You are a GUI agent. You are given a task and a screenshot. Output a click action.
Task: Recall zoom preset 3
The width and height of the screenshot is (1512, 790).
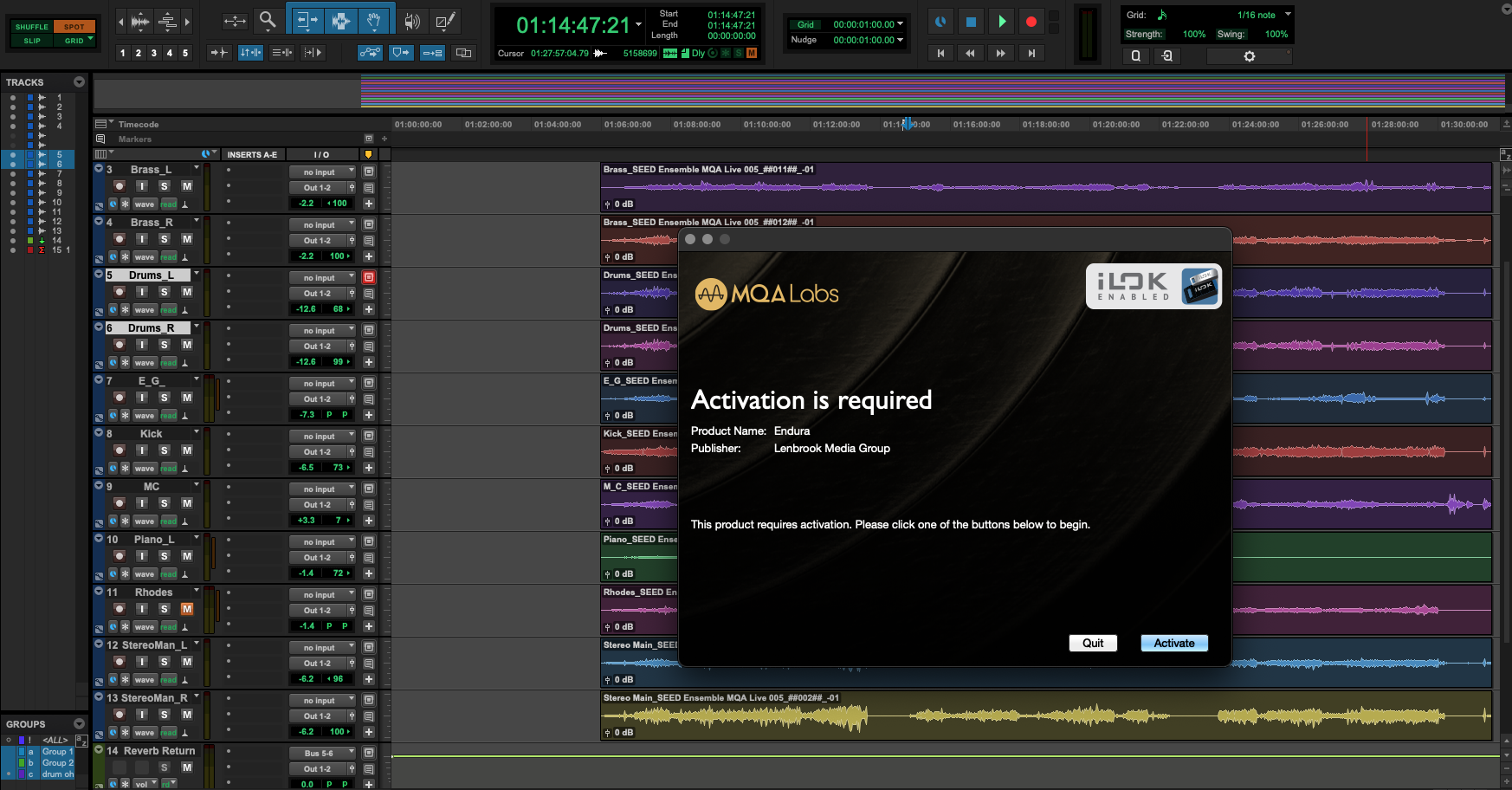pos(154,53)
